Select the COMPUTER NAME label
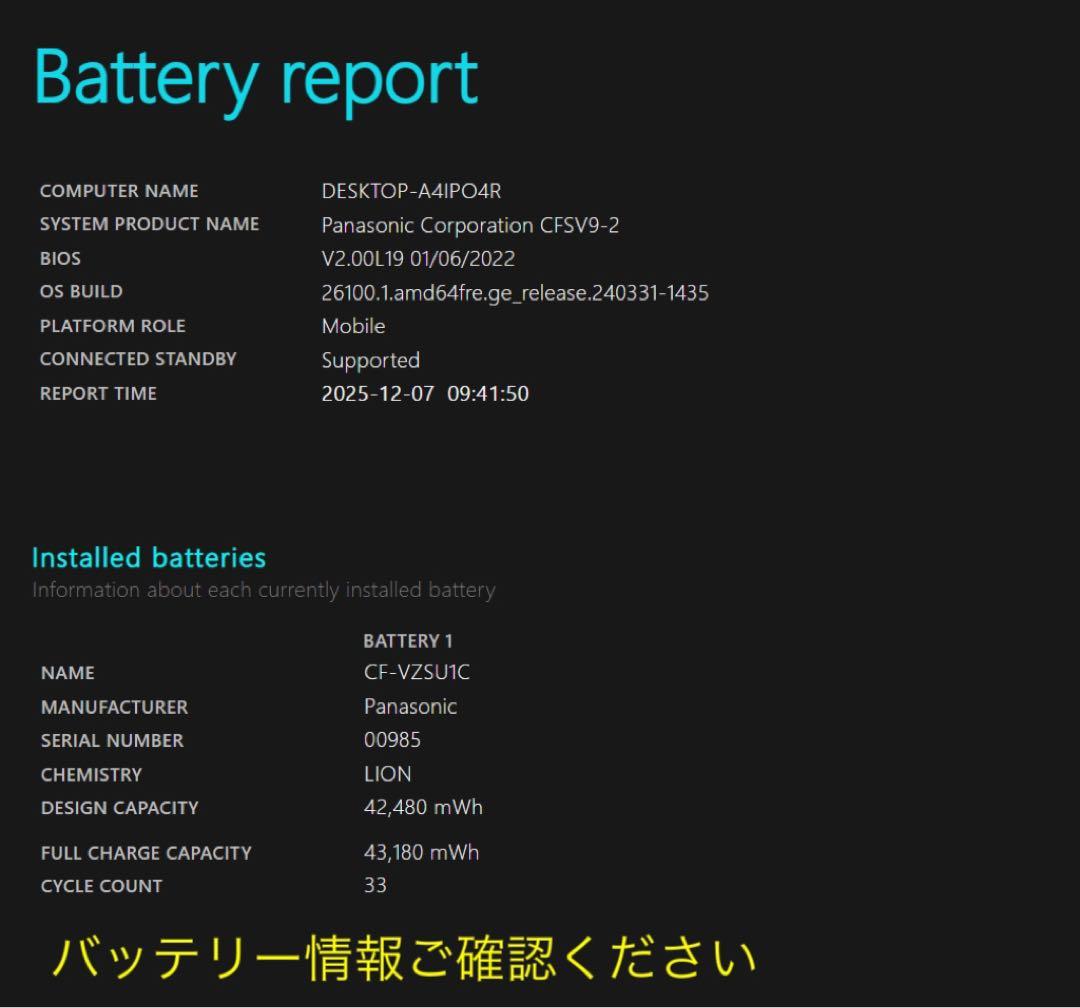The width and height of the screenshot is (1080, 1008). (118, 191)
